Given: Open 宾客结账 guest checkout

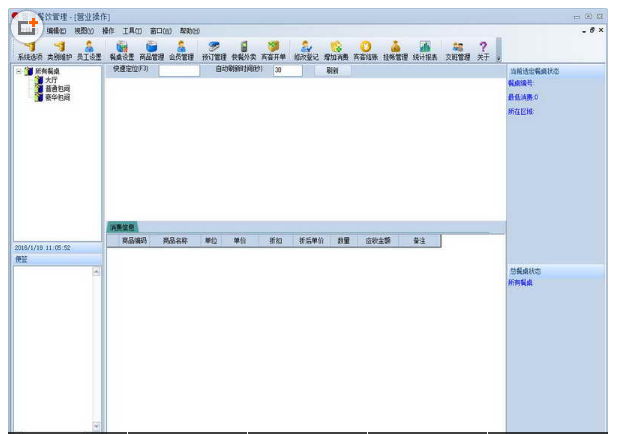Looking at the screenshot, I should (366, 51).
